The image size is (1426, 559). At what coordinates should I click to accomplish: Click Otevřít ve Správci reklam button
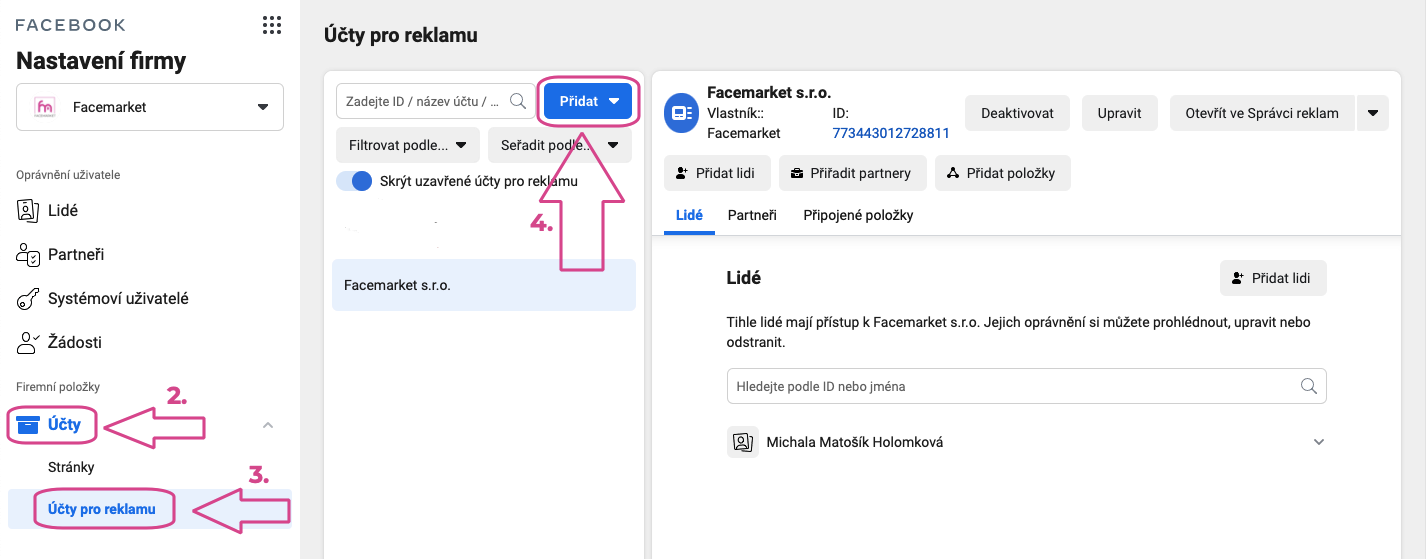click(1262, 113)
